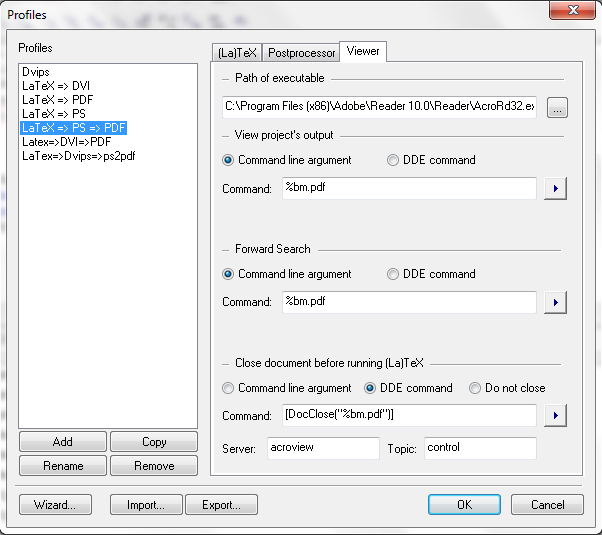Browse for executable path with ellipsis button
This screenshot has height=535, width=602.
pyautogui.click(x=557, y=108)
